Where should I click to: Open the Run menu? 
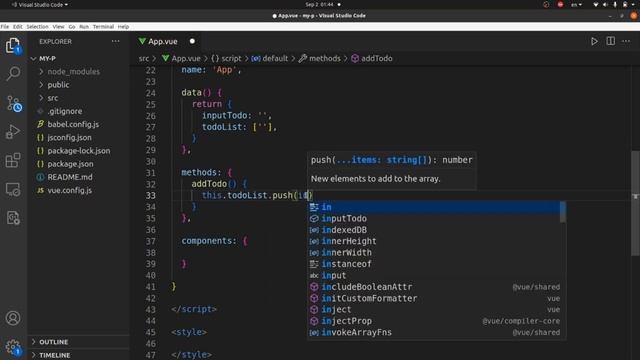[x=84, y=27]
